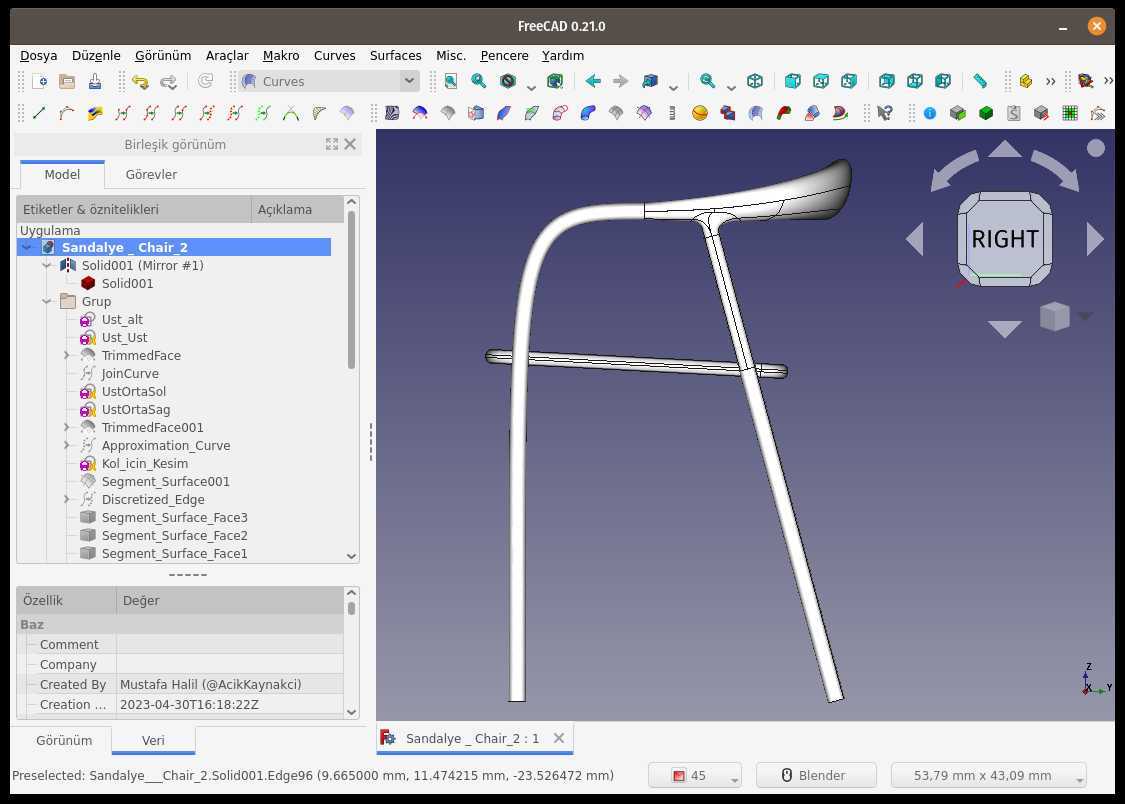Click the green grid icon in toolbar
The image size is (1125, 804).
[1070, 113]
